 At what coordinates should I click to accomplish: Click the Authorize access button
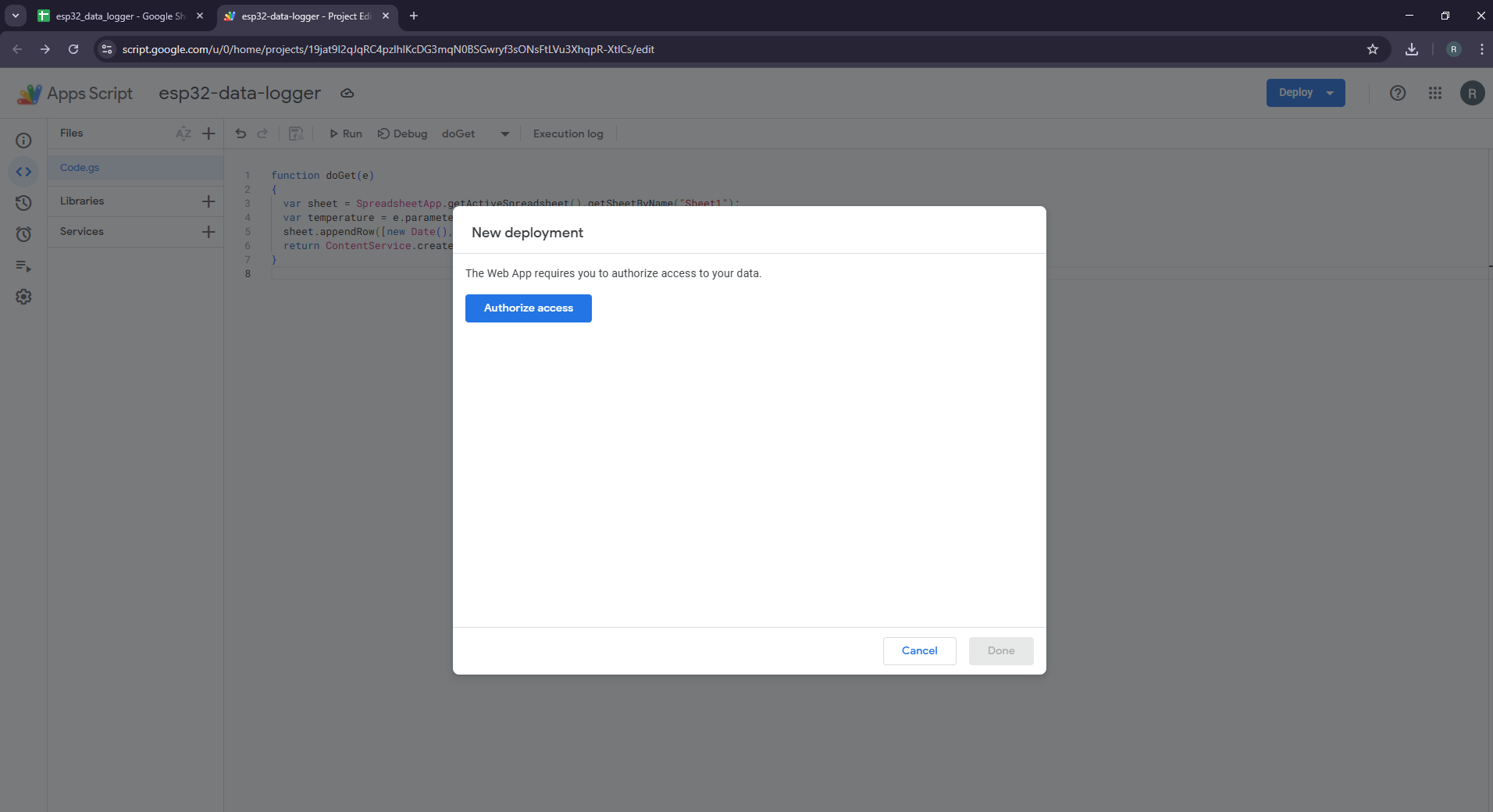click(528, 308)
